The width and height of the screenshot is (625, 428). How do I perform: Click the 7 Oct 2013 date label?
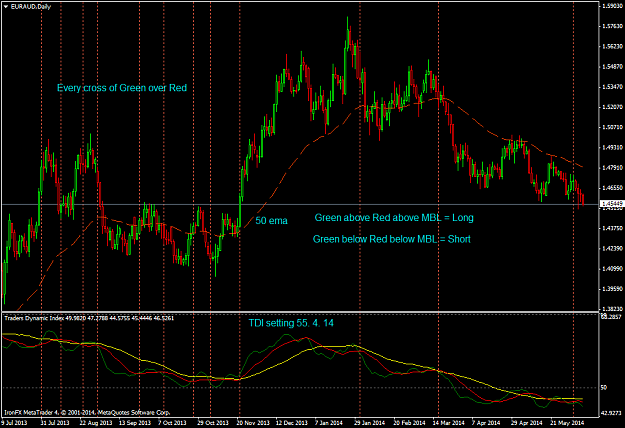(172, 422)
